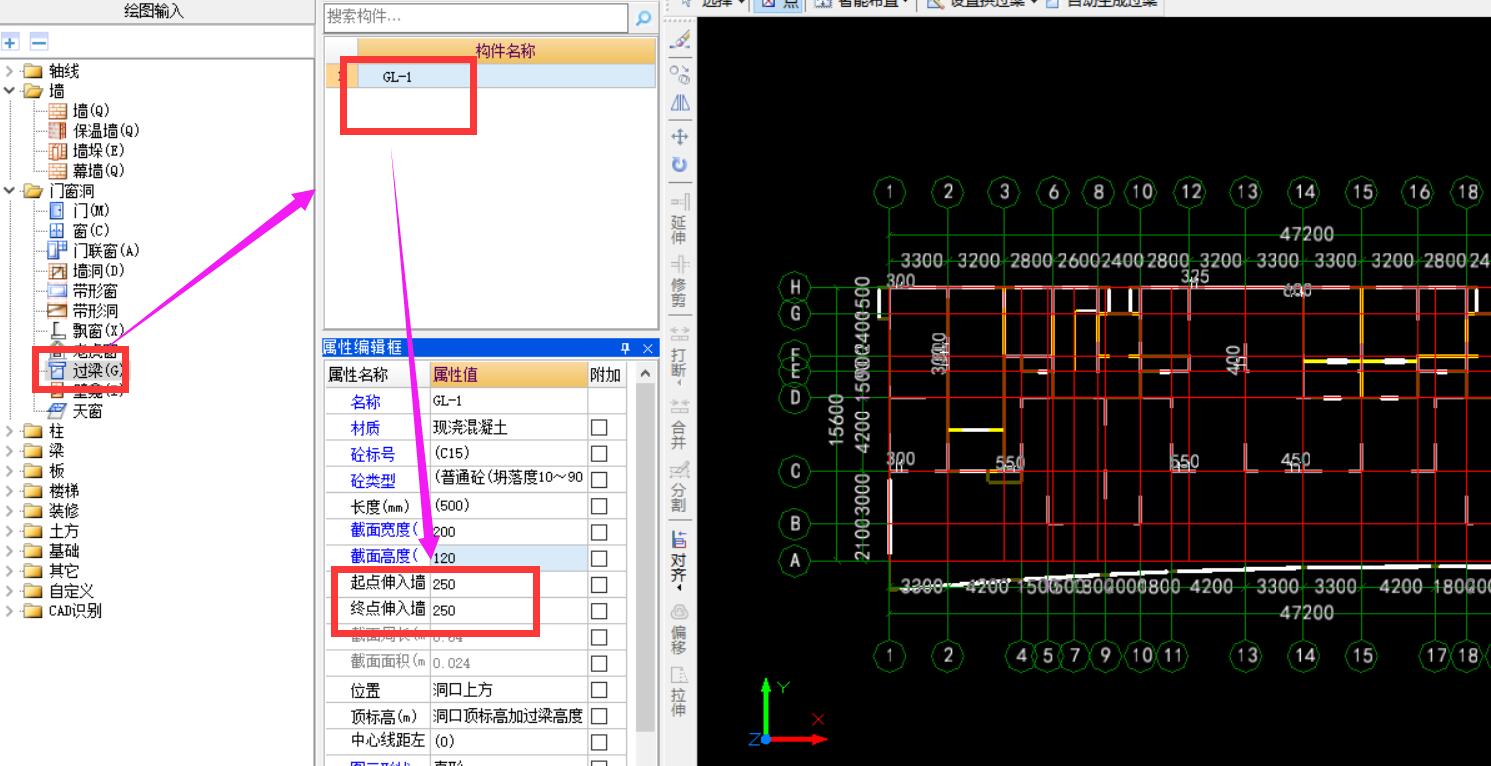
Task: Click the move tool icon
Action: click(680, 136)
